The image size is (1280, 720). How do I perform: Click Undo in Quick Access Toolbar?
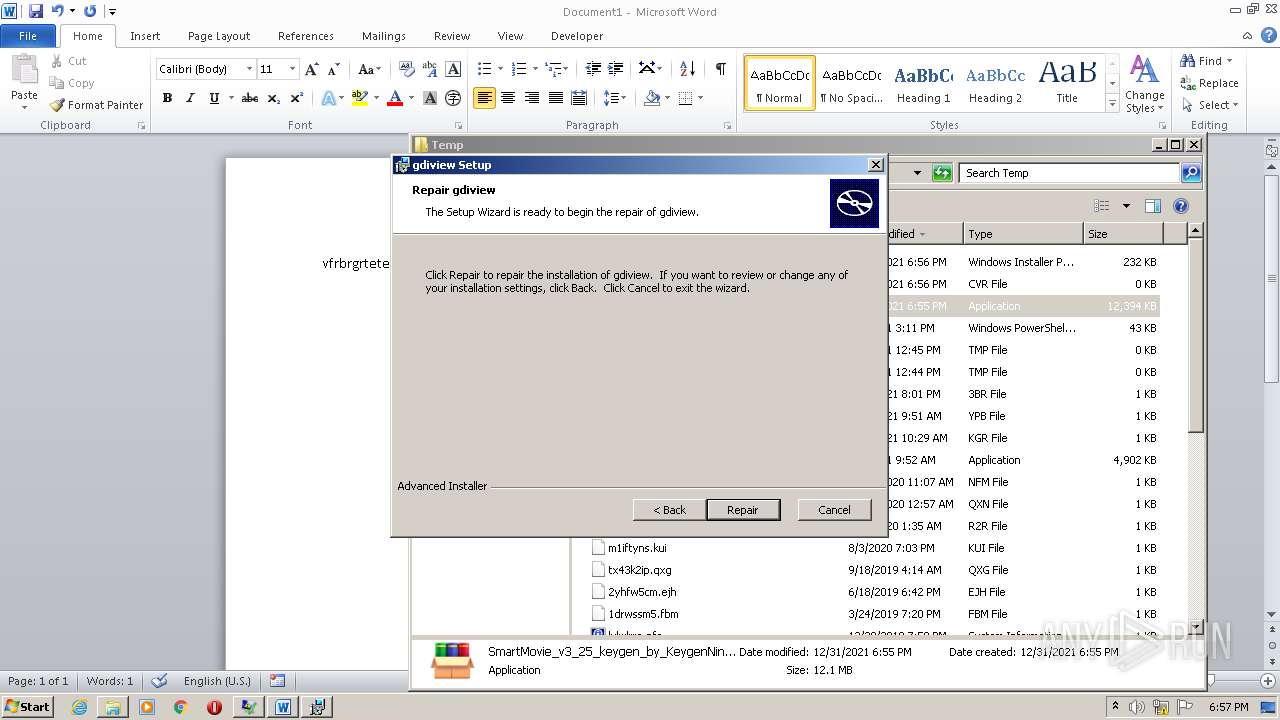(x=58, y=11)
